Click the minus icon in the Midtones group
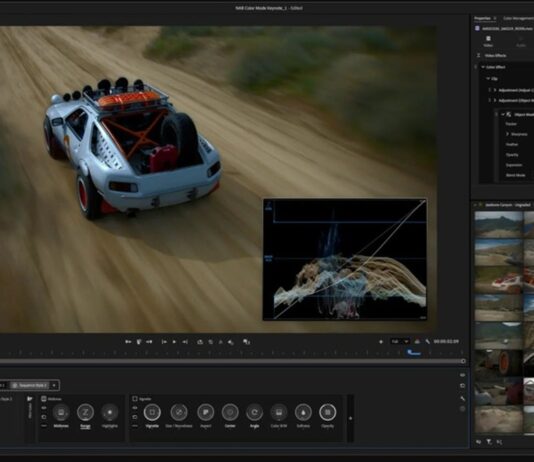 44,426
